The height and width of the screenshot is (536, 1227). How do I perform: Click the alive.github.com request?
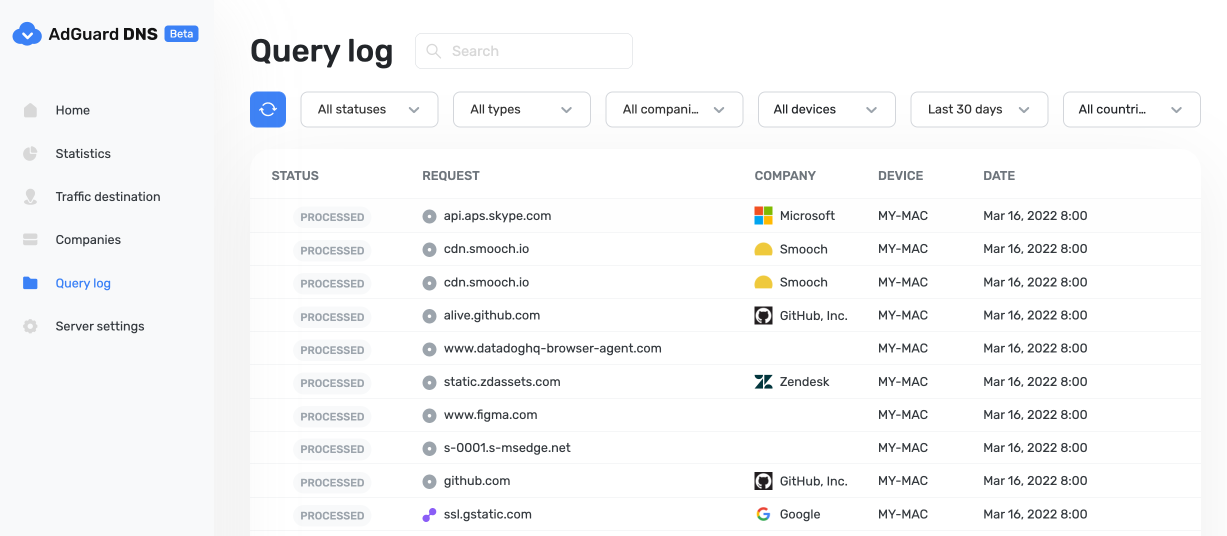492,315
